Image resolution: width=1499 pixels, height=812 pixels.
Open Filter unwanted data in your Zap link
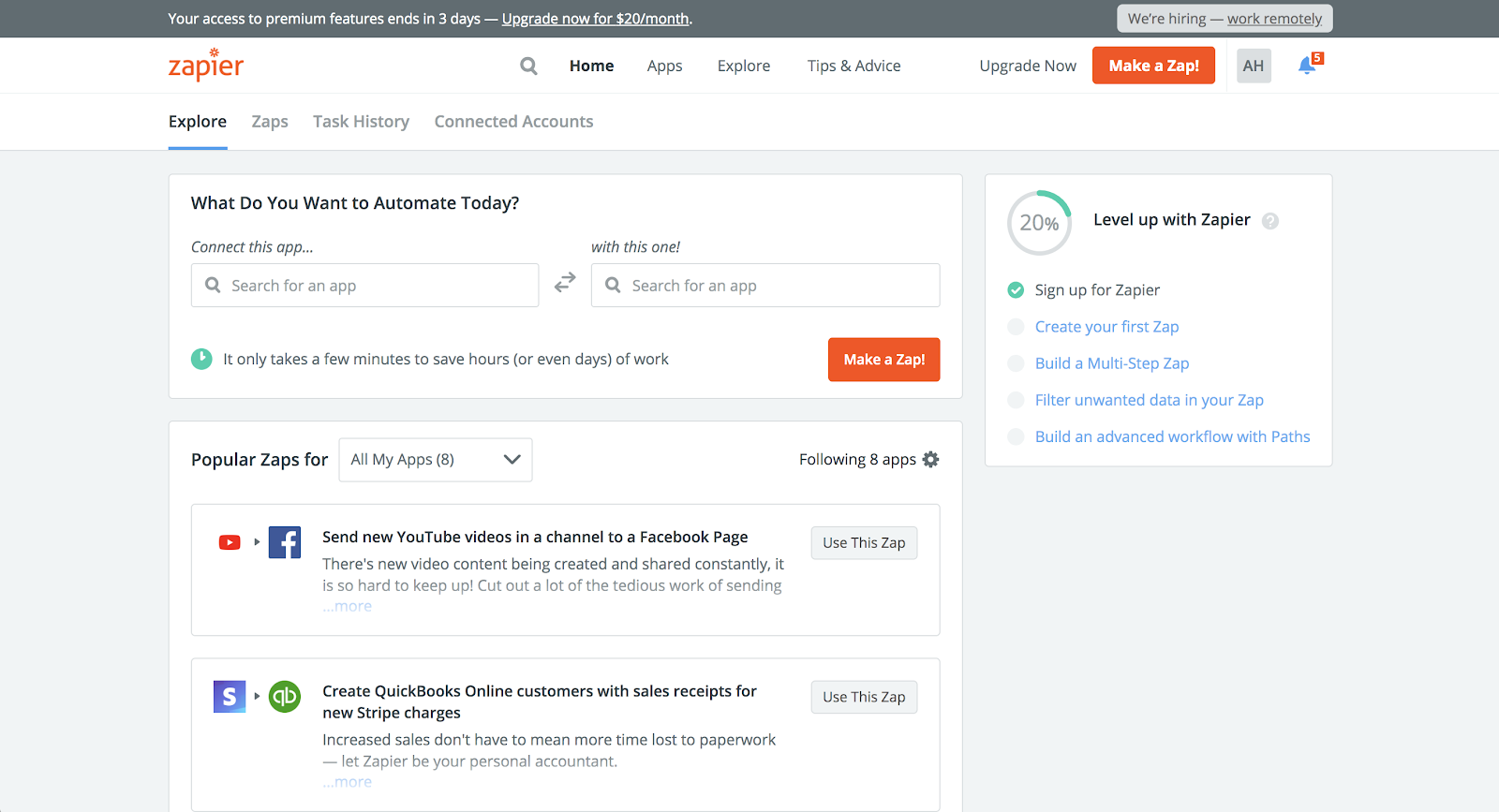[x=1150, y=400]
